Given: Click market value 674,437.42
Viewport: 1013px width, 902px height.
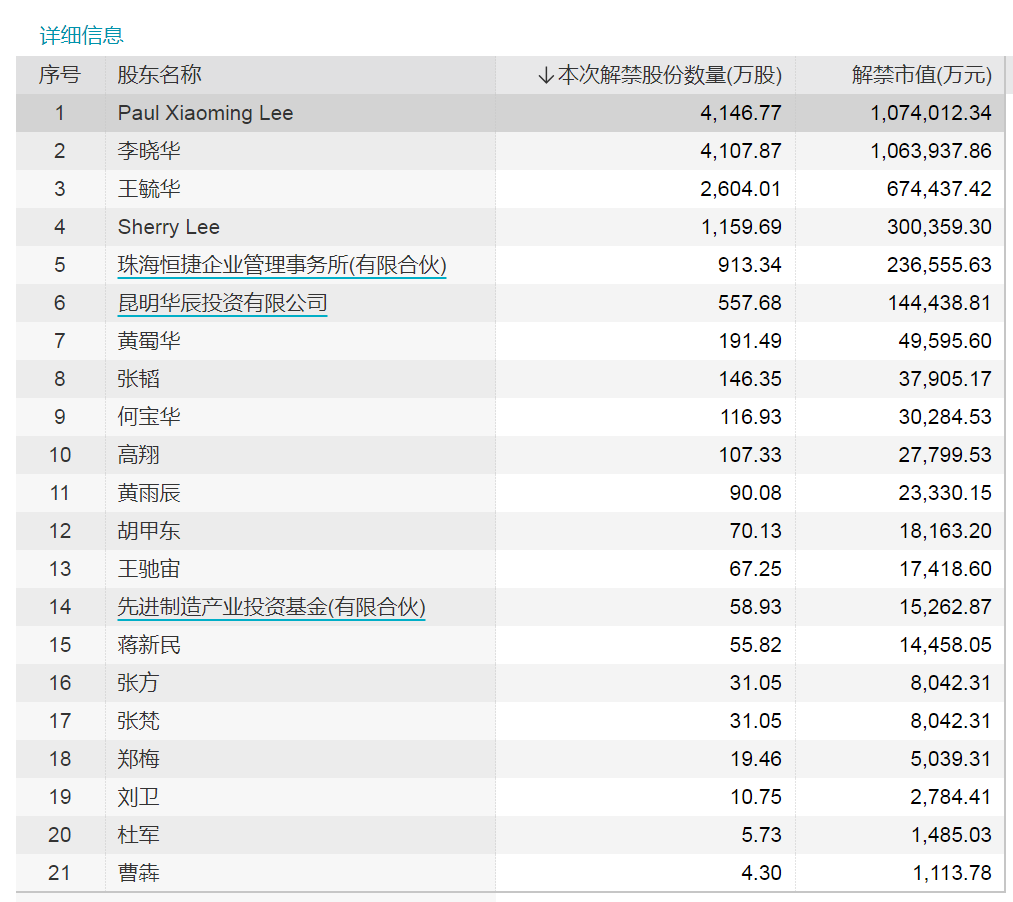Looking at the screenshot, I should tap(939, 189).
